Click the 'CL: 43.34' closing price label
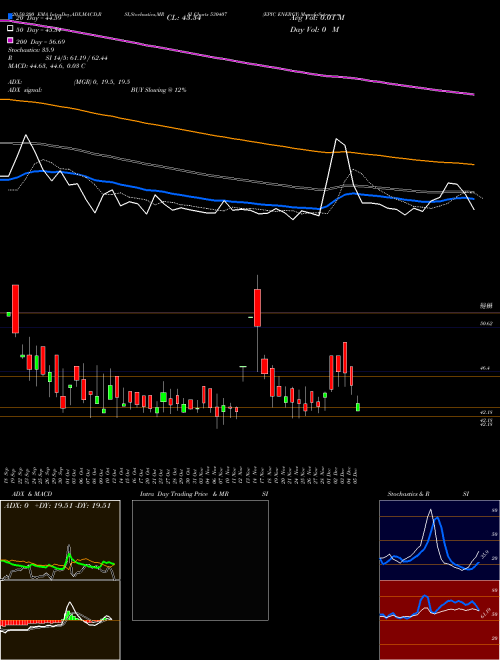Screen dimensions: 500x660 184,18
